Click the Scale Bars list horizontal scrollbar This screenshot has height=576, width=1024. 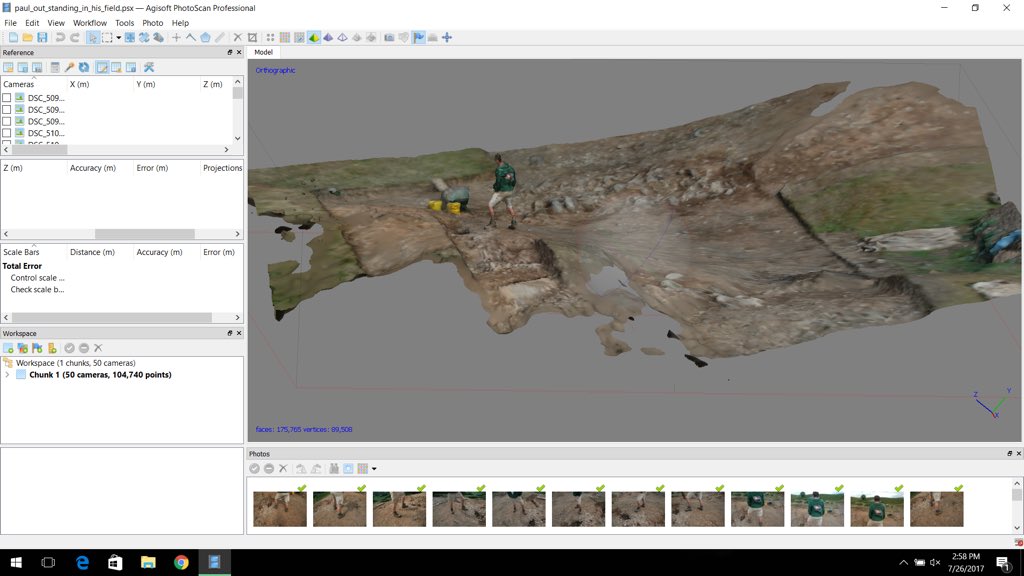[122, 317]
